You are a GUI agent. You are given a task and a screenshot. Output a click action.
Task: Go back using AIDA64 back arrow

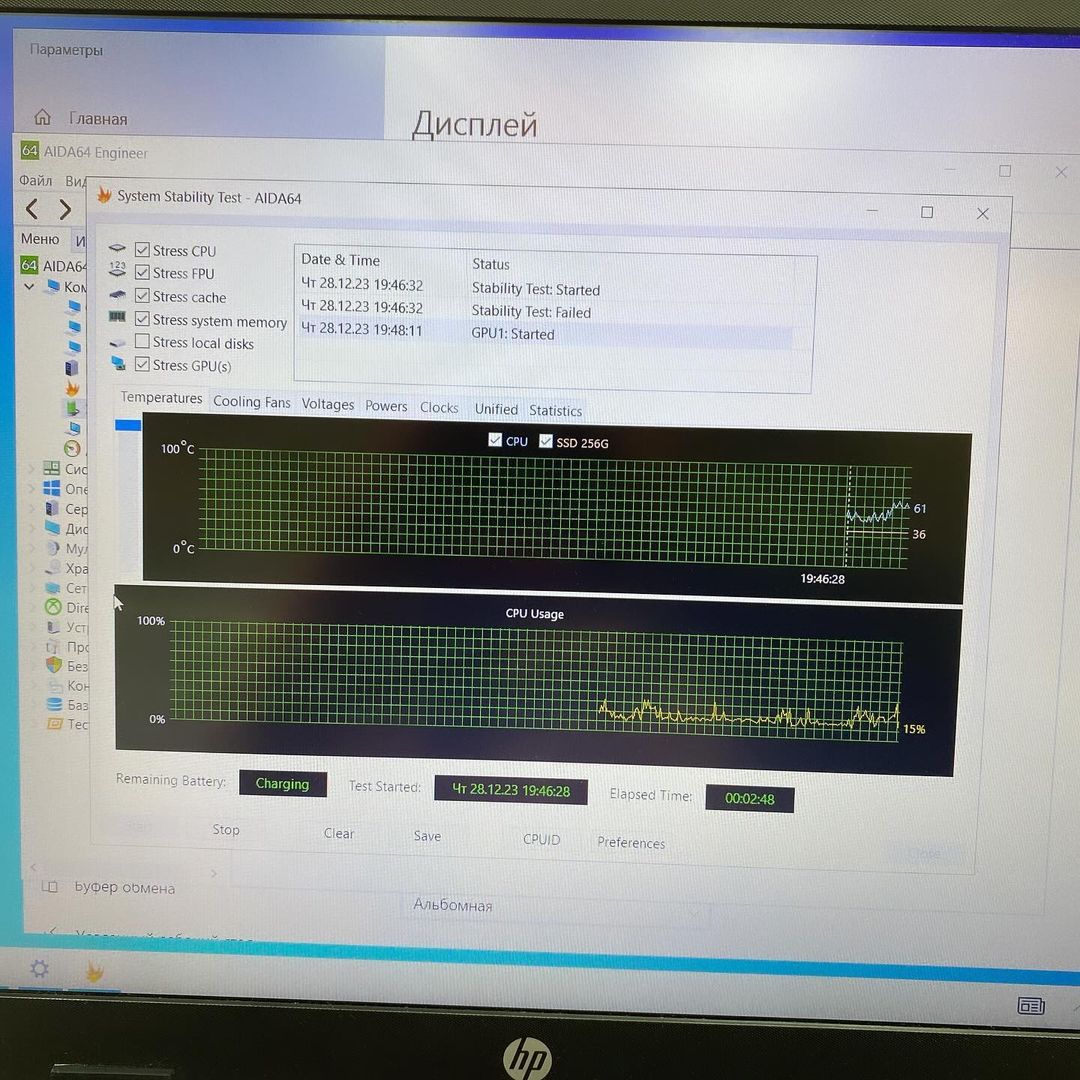coord(32,209)
